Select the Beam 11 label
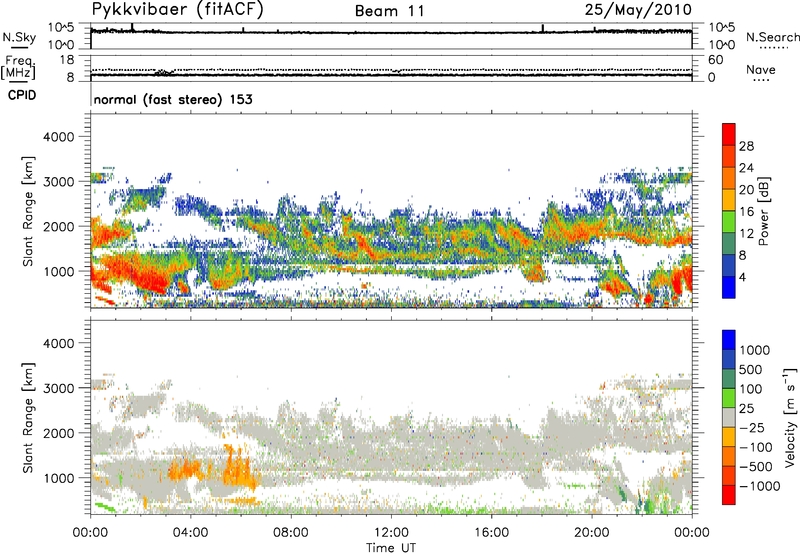Screen dimensions: 800x554 coord(390,11)
